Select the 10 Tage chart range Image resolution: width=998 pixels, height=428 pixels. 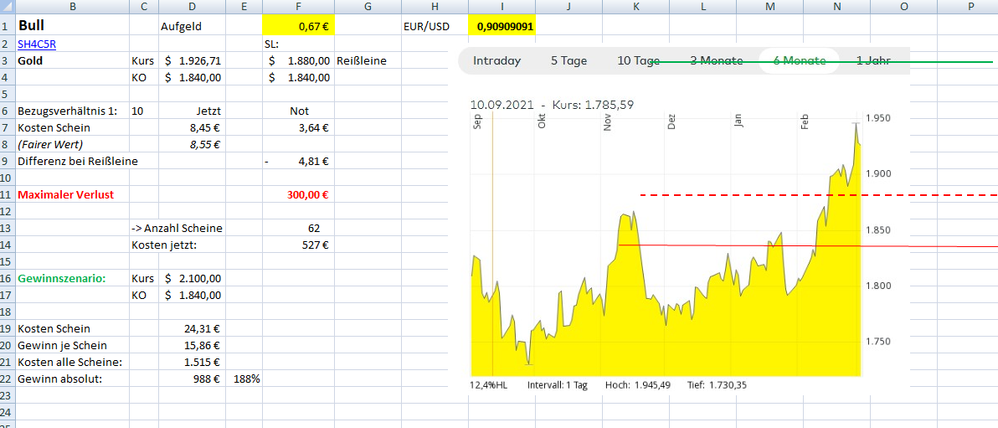638,60
